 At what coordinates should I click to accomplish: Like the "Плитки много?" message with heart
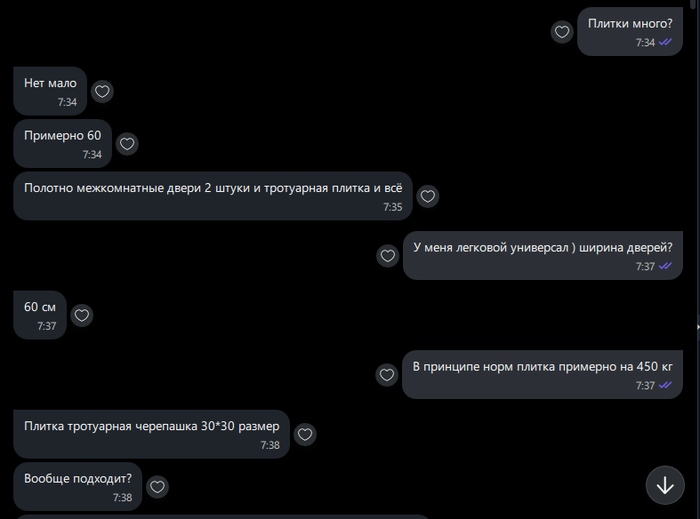[x=562, y=32]
